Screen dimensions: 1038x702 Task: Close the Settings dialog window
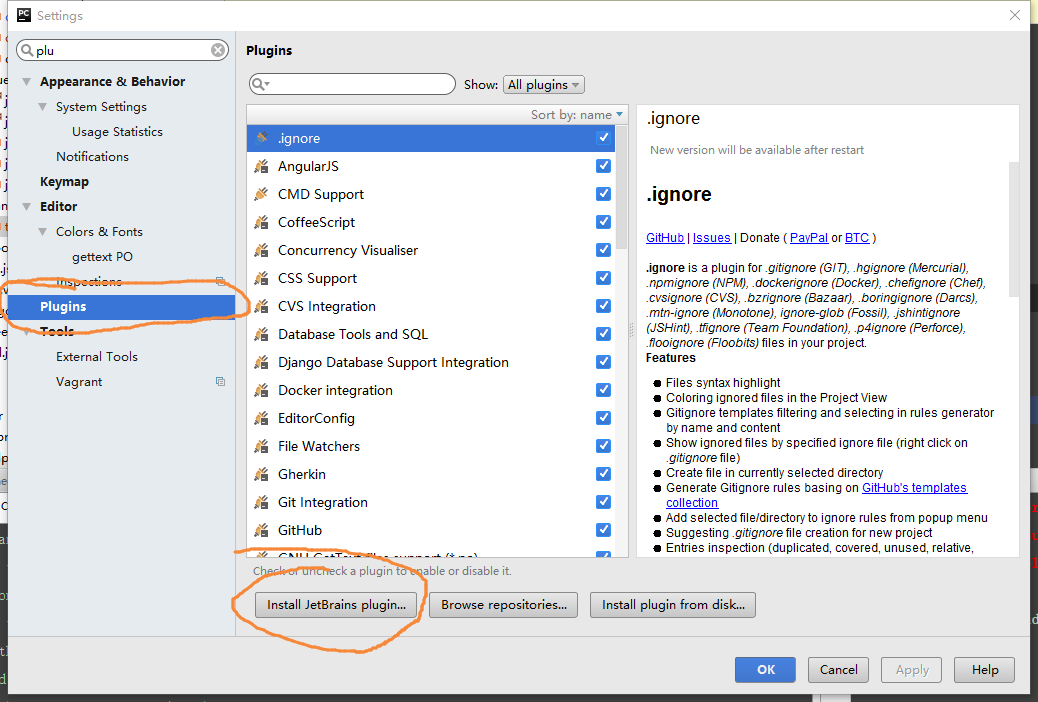tap(1014, 15)
